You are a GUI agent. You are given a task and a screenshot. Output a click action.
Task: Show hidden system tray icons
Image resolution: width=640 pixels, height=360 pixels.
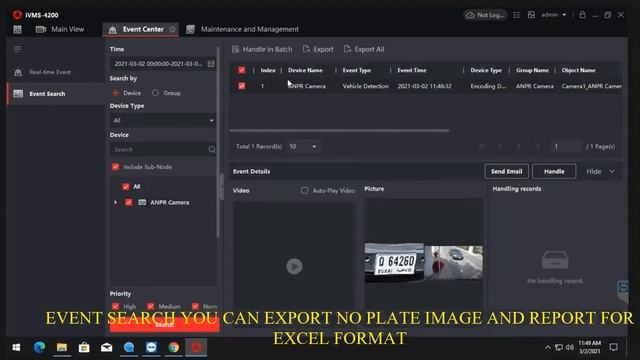point(547,347)
